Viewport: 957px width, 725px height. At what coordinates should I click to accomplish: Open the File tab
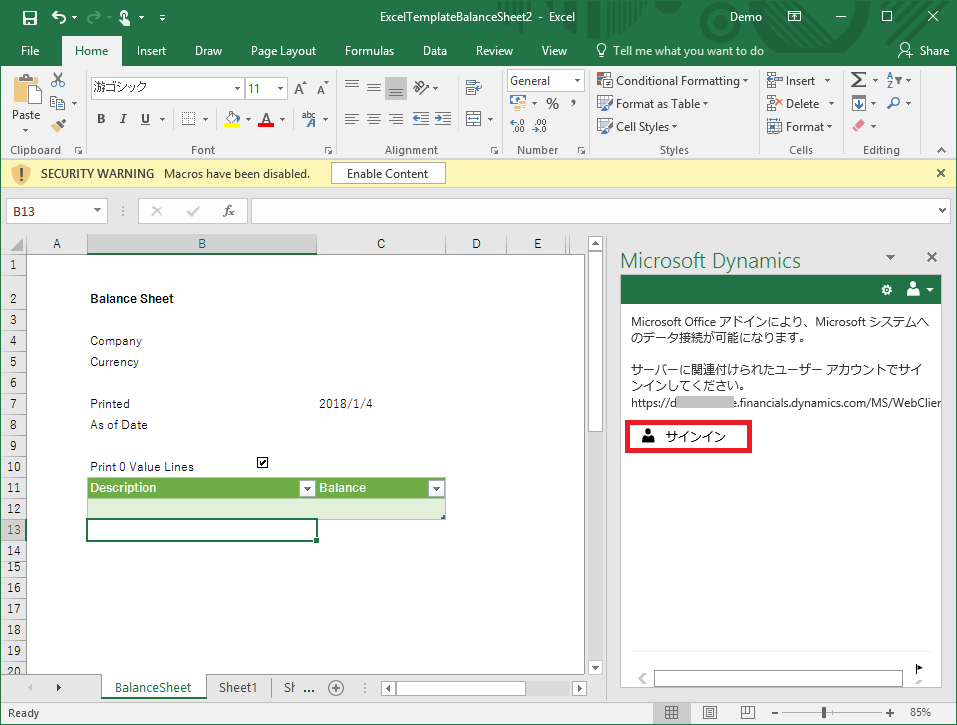(30, 51)
